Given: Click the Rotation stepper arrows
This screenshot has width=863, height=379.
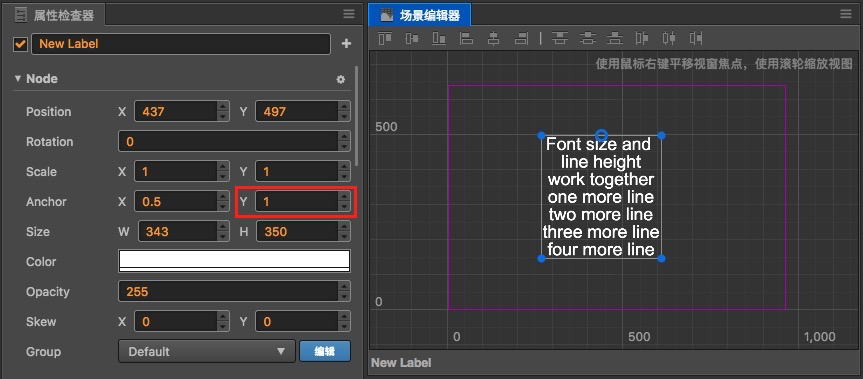Looking at the screenshot, I should tap(345, 141).
